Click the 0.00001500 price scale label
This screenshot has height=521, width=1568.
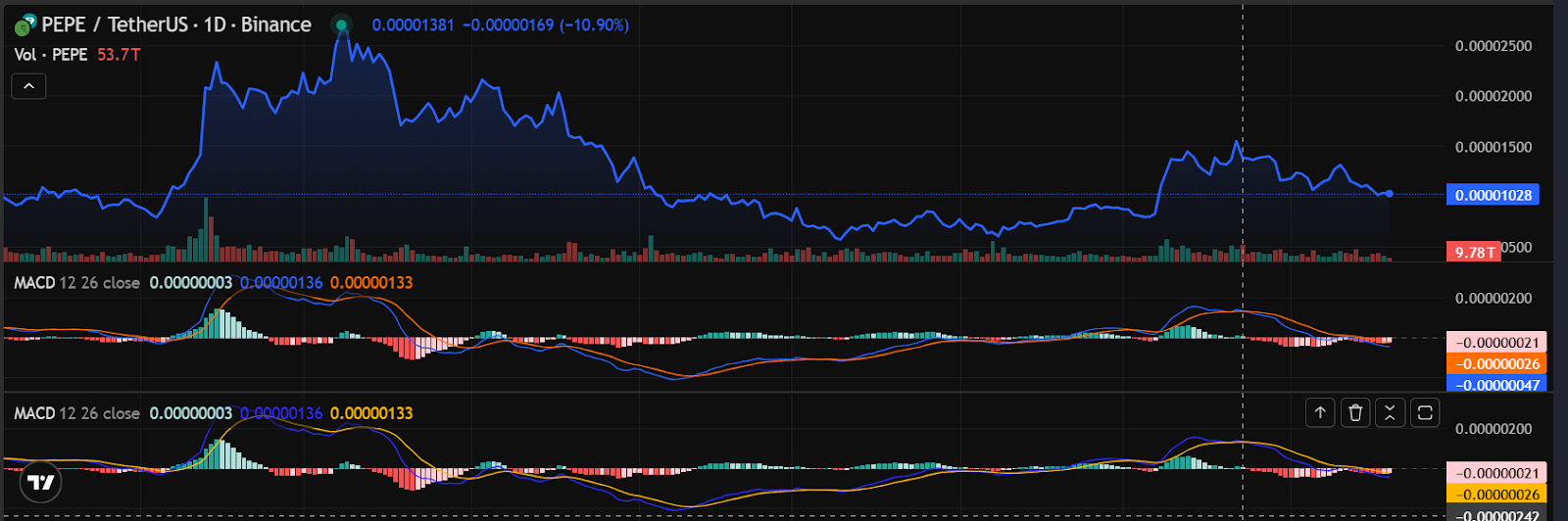1493,147
